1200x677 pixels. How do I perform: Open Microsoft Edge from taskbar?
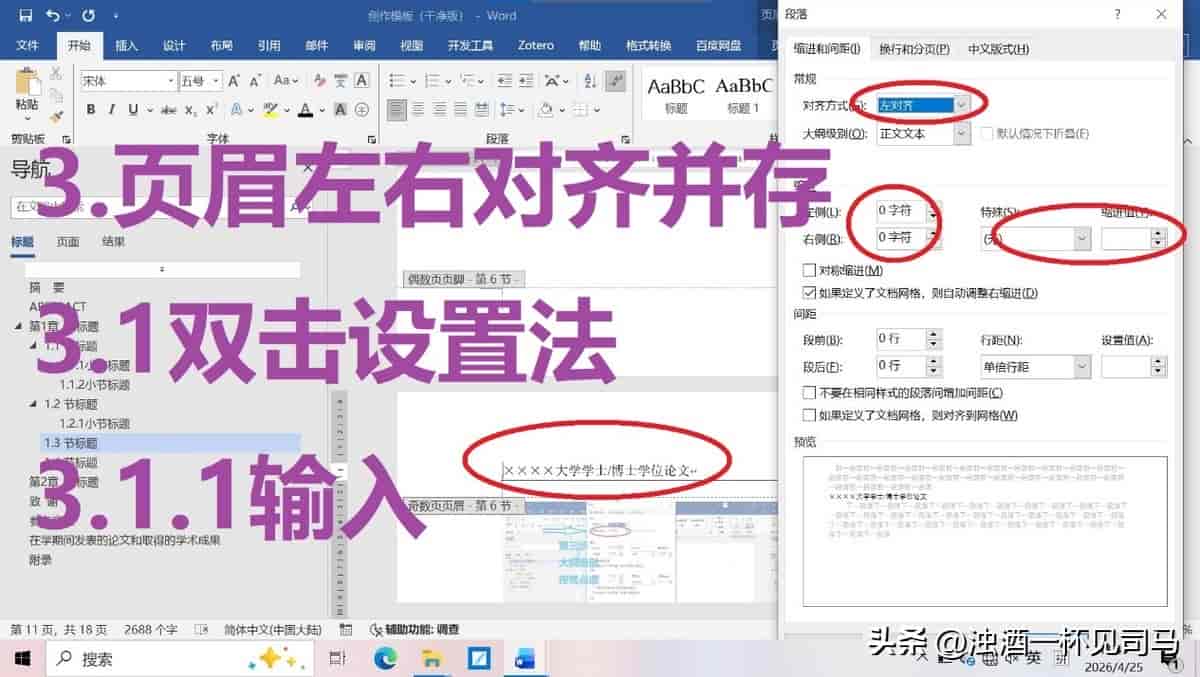click(x=385, y=658)
